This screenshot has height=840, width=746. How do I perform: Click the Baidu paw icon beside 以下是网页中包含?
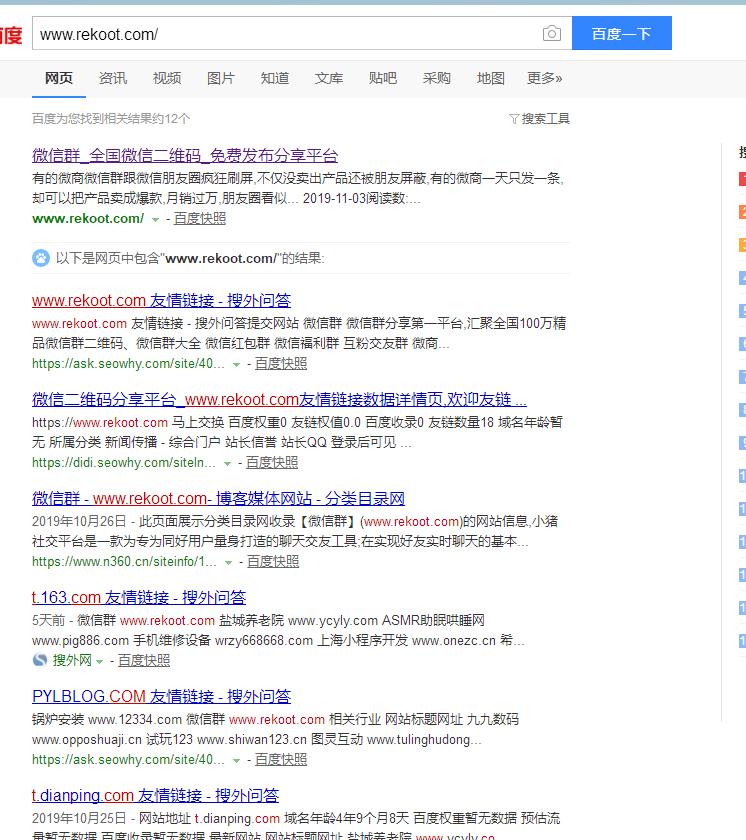pos(41,258)
